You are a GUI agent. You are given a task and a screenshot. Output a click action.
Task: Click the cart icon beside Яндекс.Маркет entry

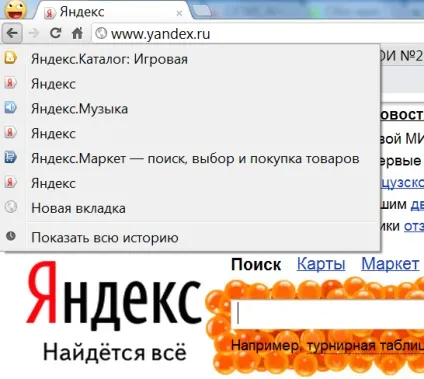[x=10, y=157]
